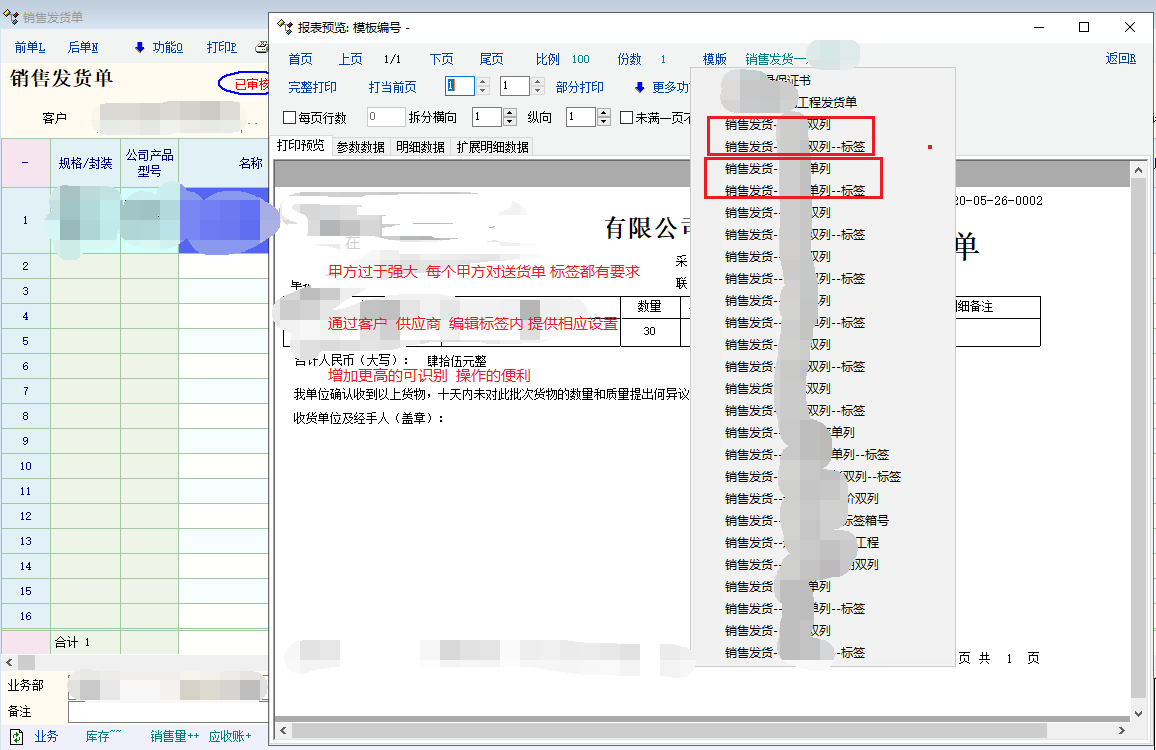Go to 下页 in the preview
The height and width of the screenshot is (750, 1156).
point(441,59)
